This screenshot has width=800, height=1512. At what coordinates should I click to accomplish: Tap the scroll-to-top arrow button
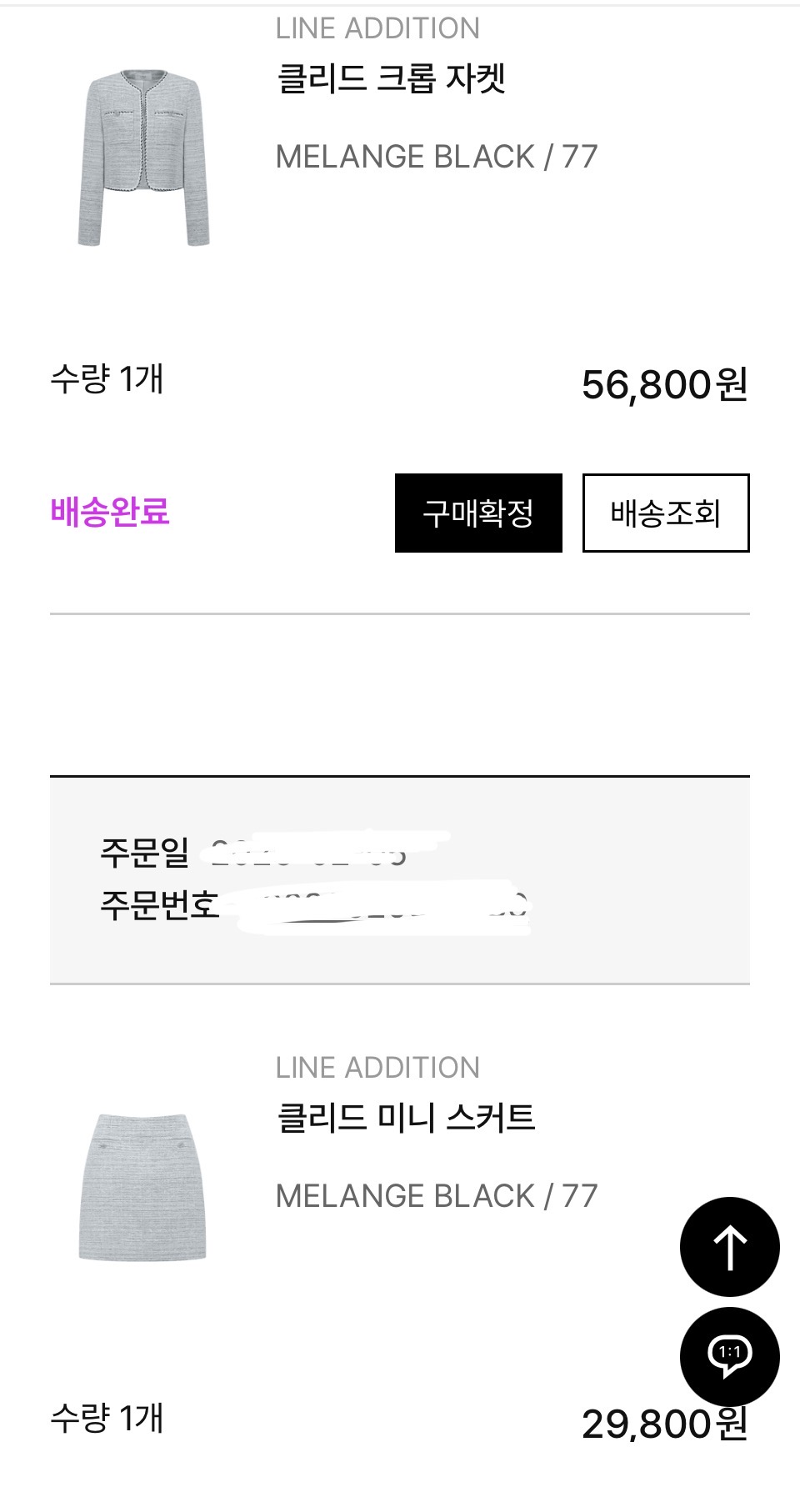(x=729, y=1246)
